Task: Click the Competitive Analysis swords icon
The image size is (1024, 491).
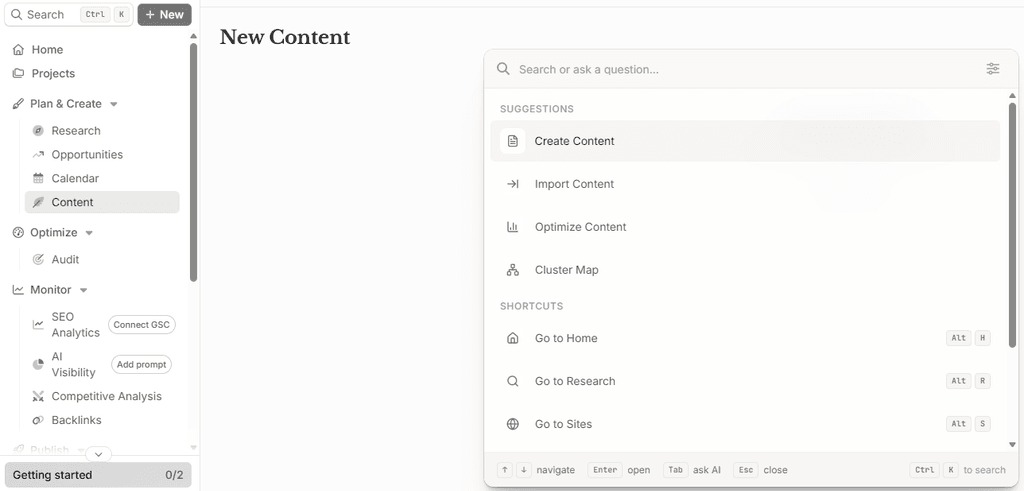Action: click(39, 396)
